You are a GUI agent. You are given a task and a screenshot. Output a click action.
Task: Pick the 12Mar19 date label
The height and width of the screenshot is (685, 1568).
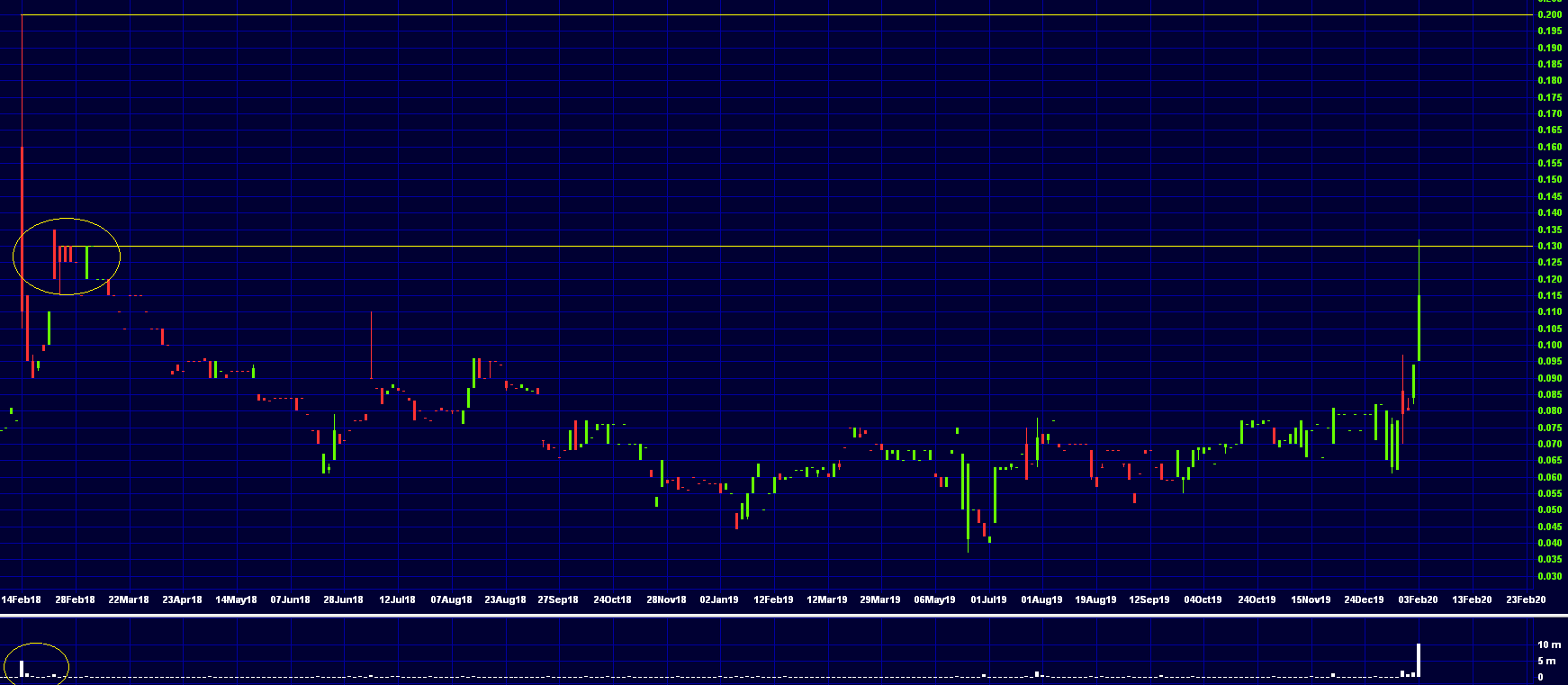click(x=826, y=599)
